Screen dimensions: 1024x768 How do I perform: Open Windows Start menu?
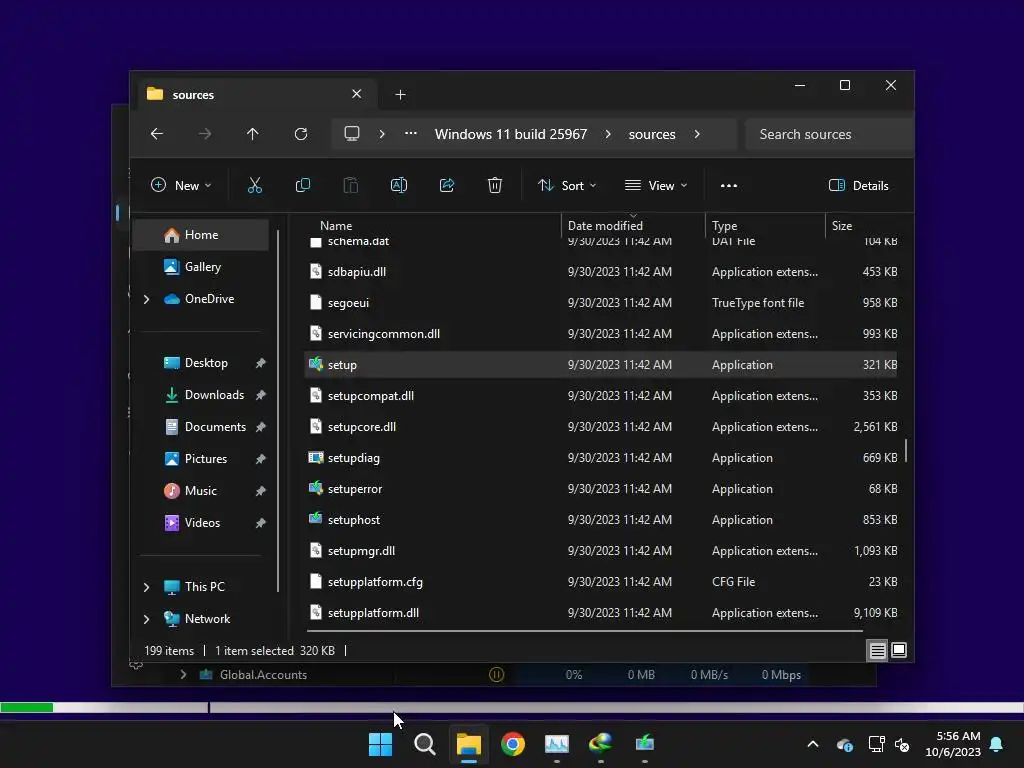[381, 744]
